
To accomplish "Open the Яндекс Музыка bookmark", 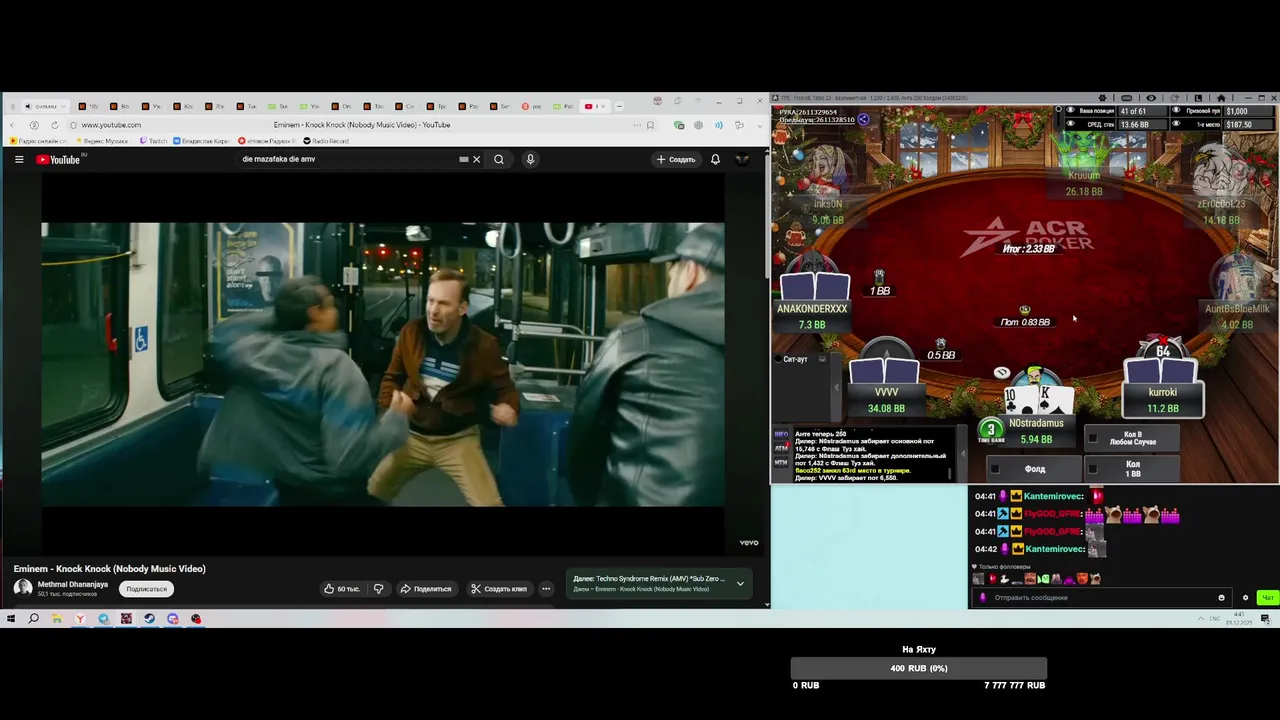I will coord(100,141).
